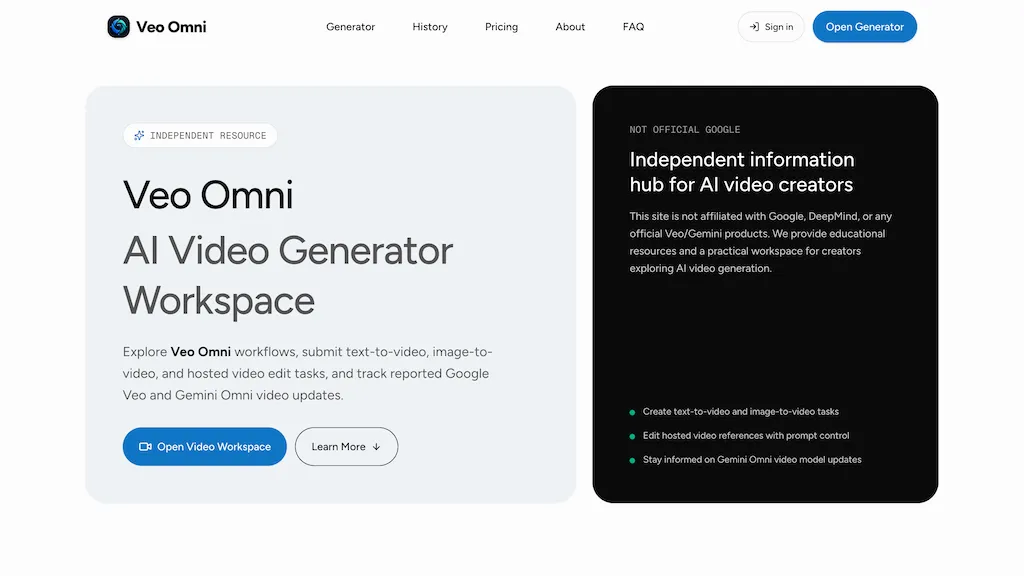
Task: Click 'Edit hosted video references with prompt control' bullet
Action: [746, 436]
